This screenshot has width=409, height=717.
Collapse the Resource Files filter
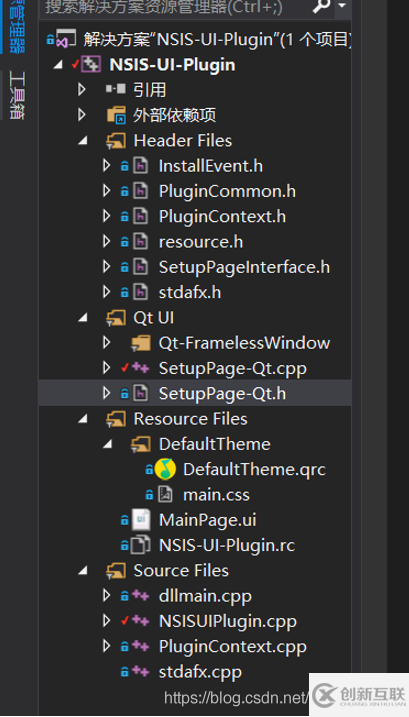[83, 419]
